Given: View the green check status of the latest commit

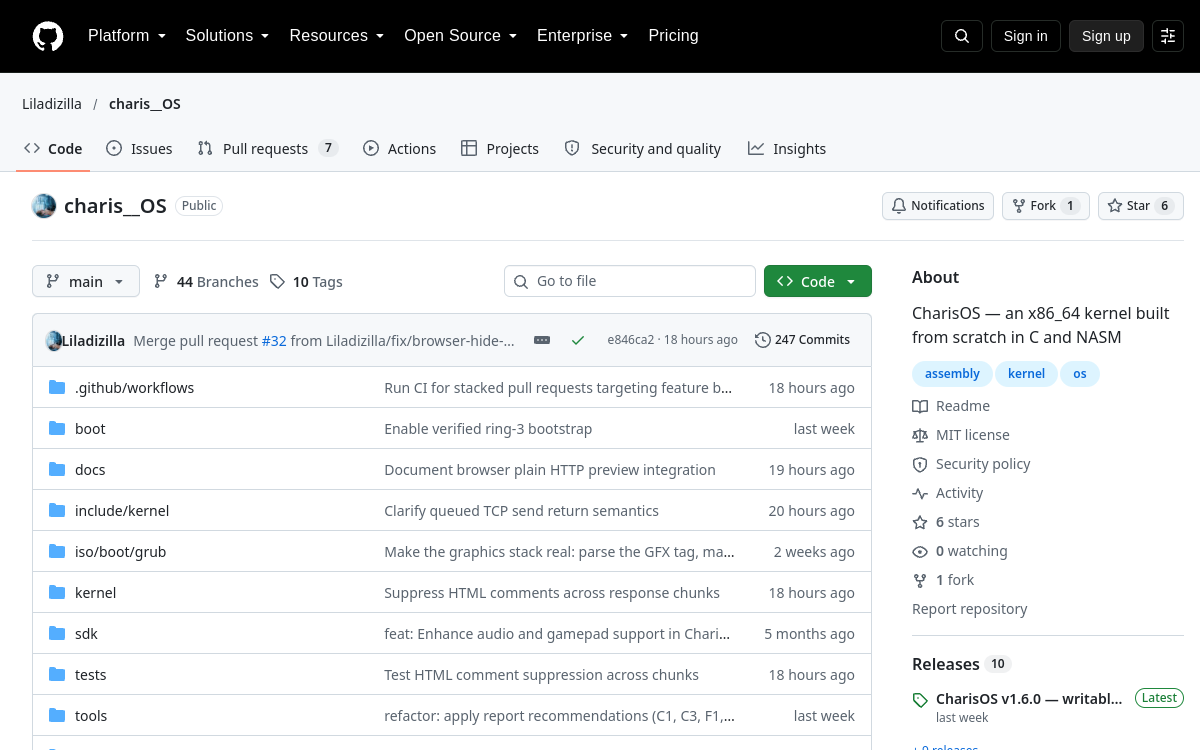Looking at the screenshot, I should [578, 340].
